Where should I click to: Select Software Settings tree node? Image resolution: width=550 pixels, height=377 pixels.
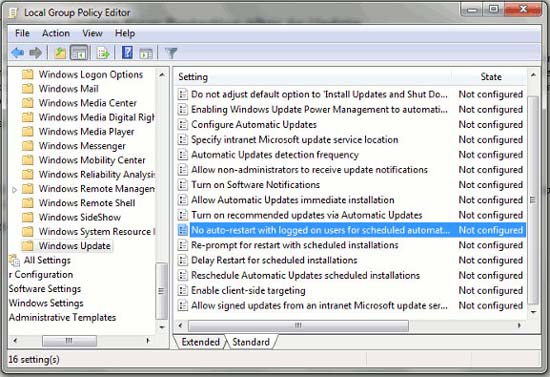tap(45, 289)
